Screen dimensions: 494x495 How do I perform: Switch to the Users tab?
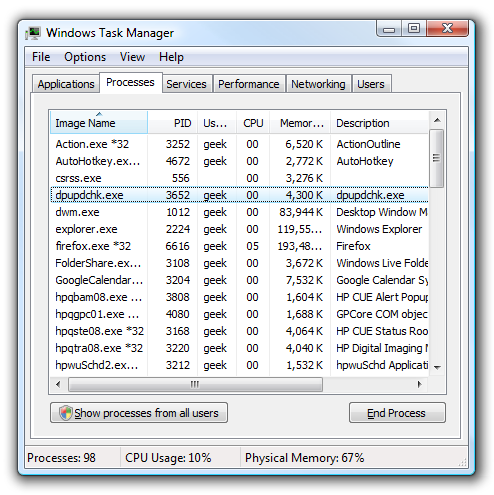pyautogui.click(x=371, y=84)
